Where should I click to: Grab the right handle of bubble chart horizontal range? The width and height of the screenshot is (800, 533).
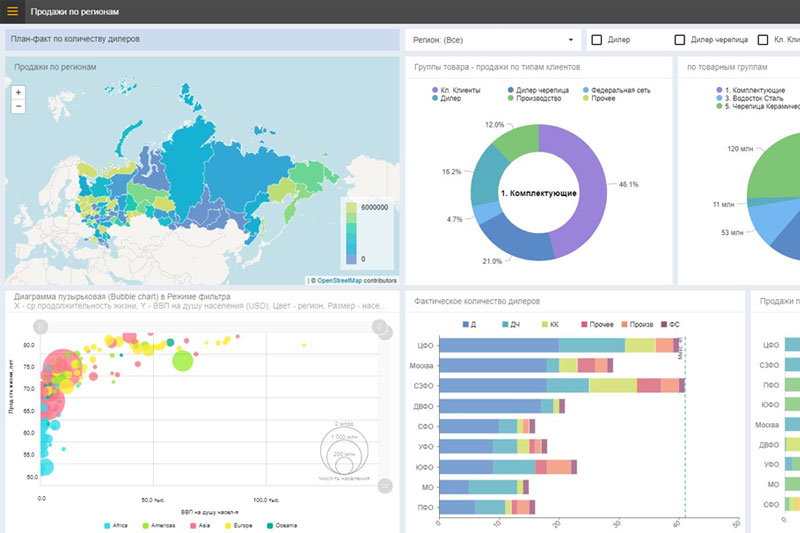[x=379, y=326]
